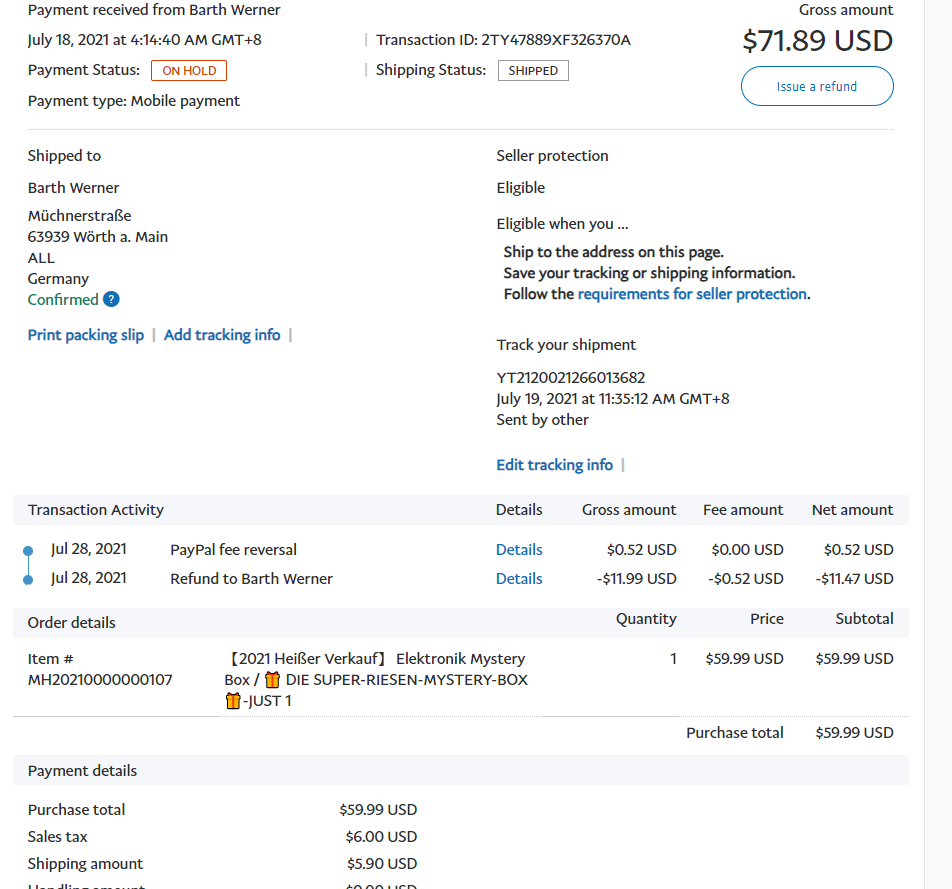The width and height of the screenshot is (952, 889).
Task: View Details for Refund to Barth Werner
Action: coord(519,579)
